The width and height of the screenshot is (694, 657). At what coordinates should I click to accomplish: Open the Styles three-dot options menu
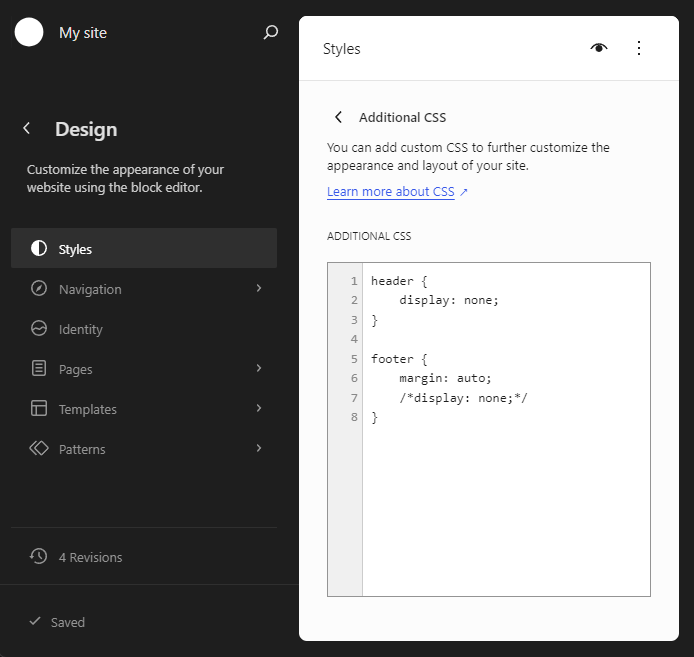click(639, 48)
